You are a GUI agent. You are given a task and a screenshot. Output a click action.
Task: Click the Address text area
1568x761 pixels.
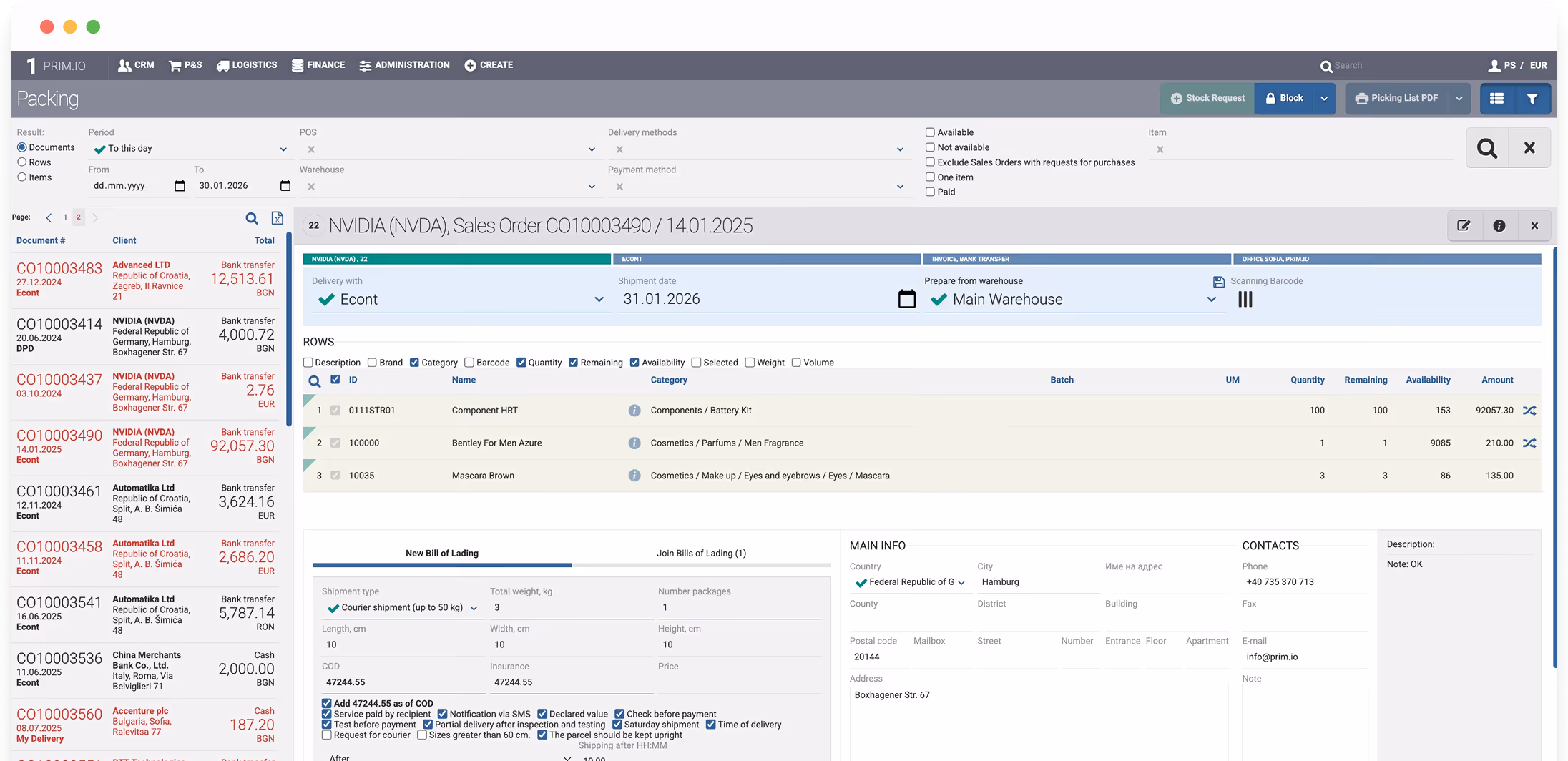(x=1039, y=722)
